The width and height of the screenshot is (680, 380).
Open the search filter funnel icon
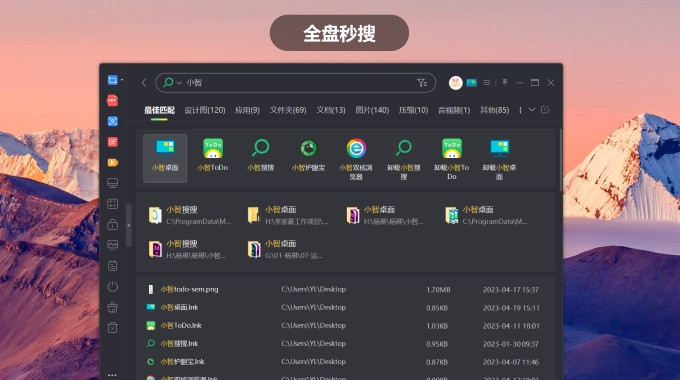(x=422, y=83)
